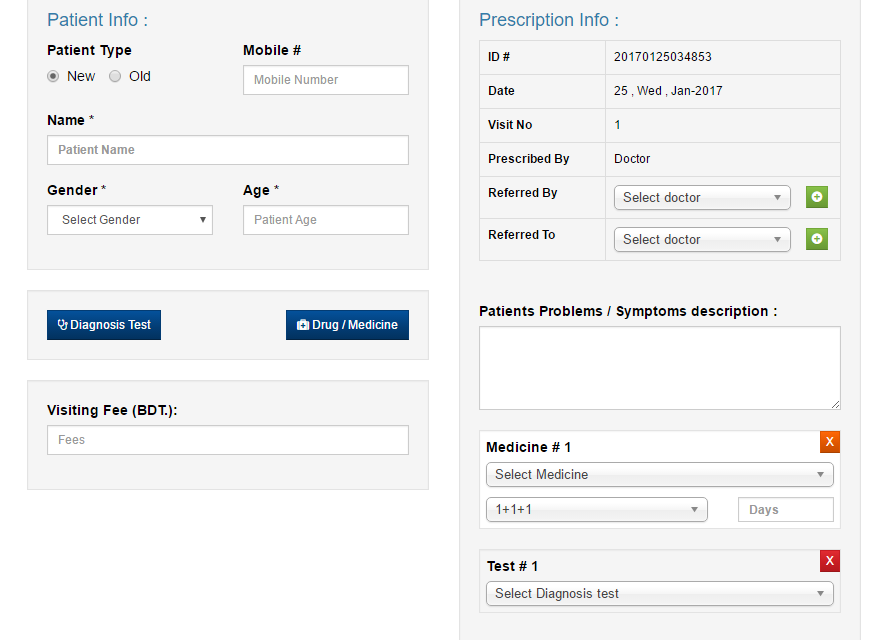Viewport: 878px width, 640px height.
Task: Click the symptoms description text area
Action: [659, 367]
